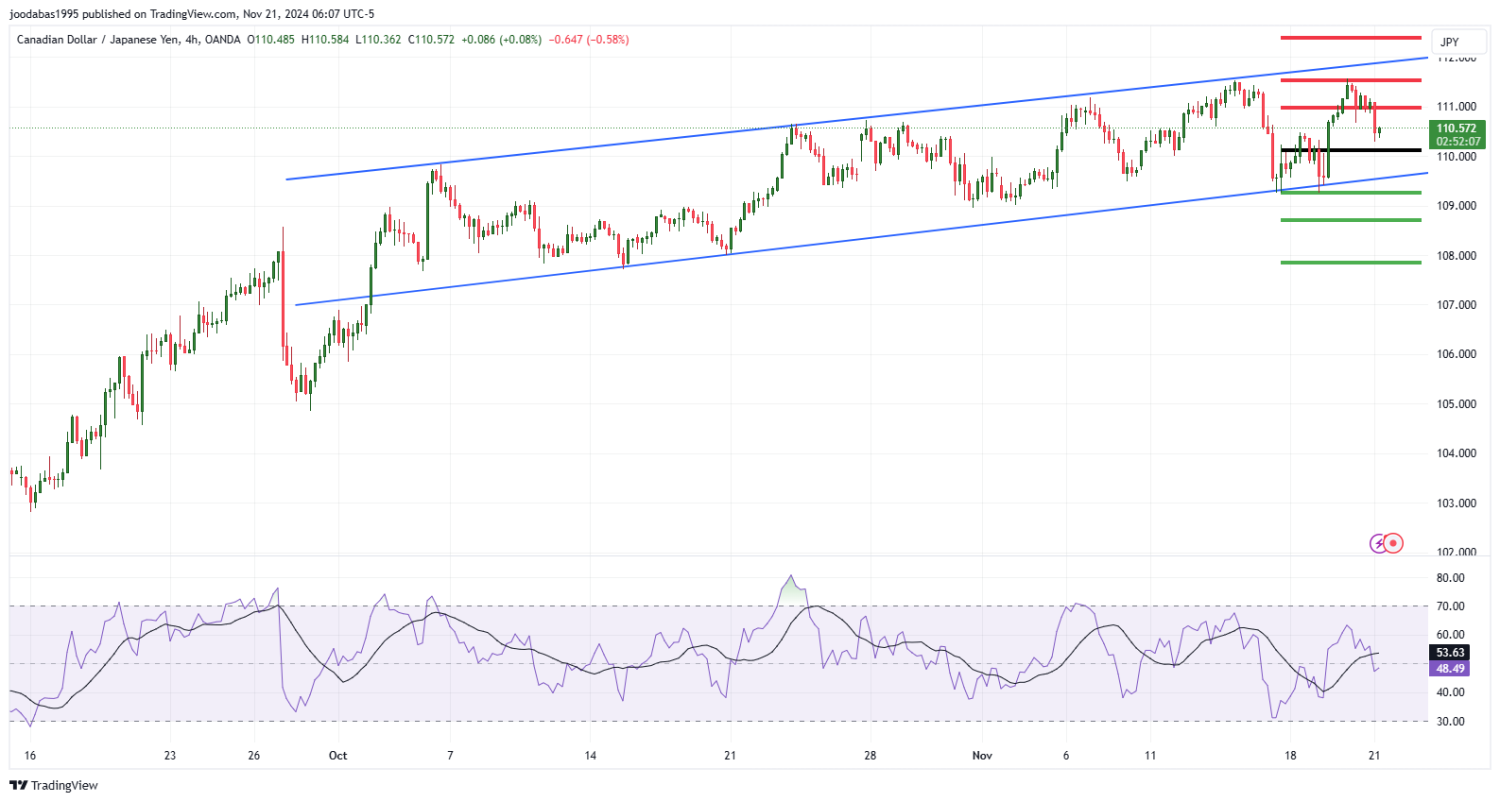Click the '26' date axis label
The width and height of the screenshot is (1500, 802).
tap(254, 755)
